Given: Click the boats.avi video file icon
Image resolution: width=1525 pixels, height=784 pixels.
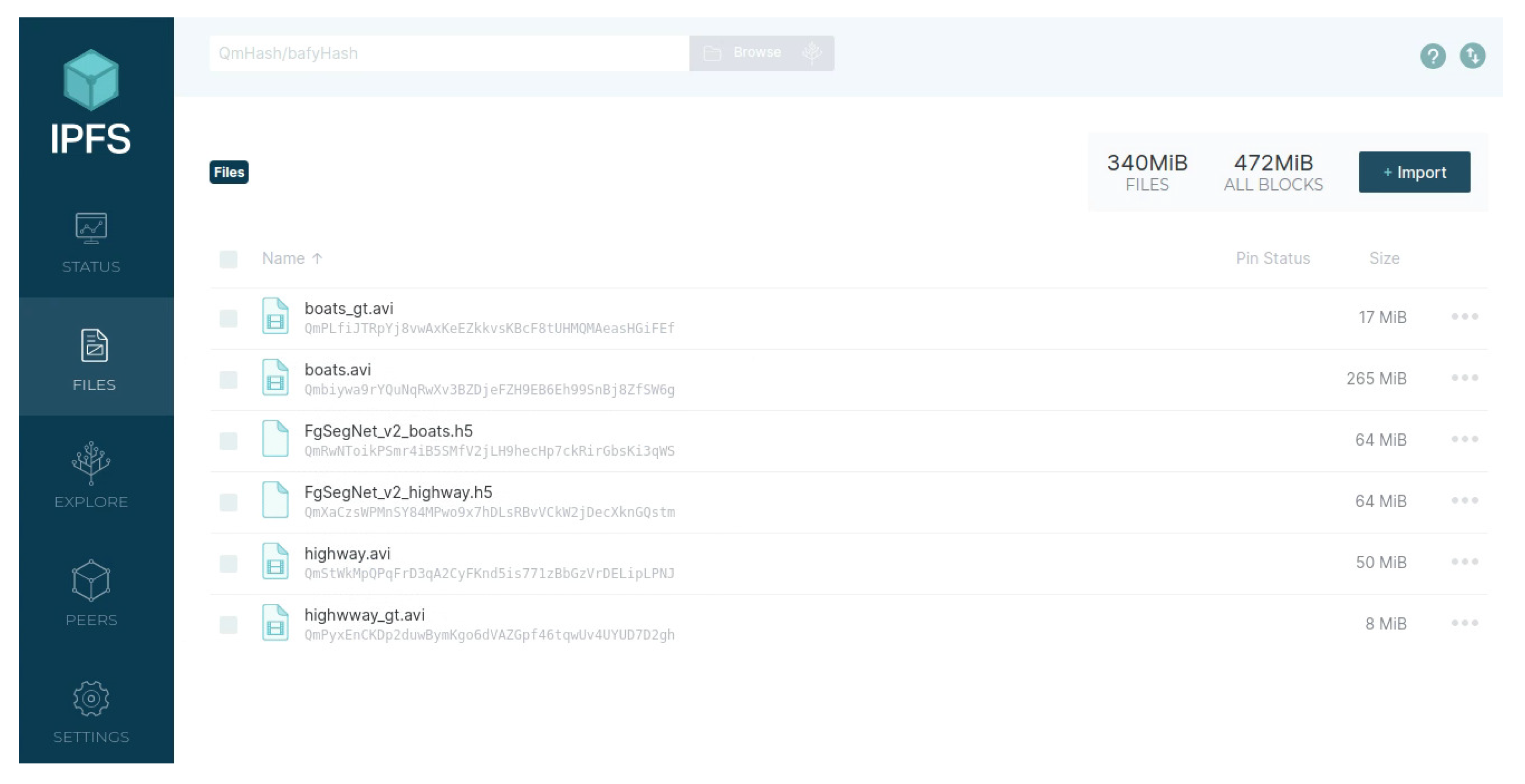Looking at the screenshot, I should click(275, 378).
